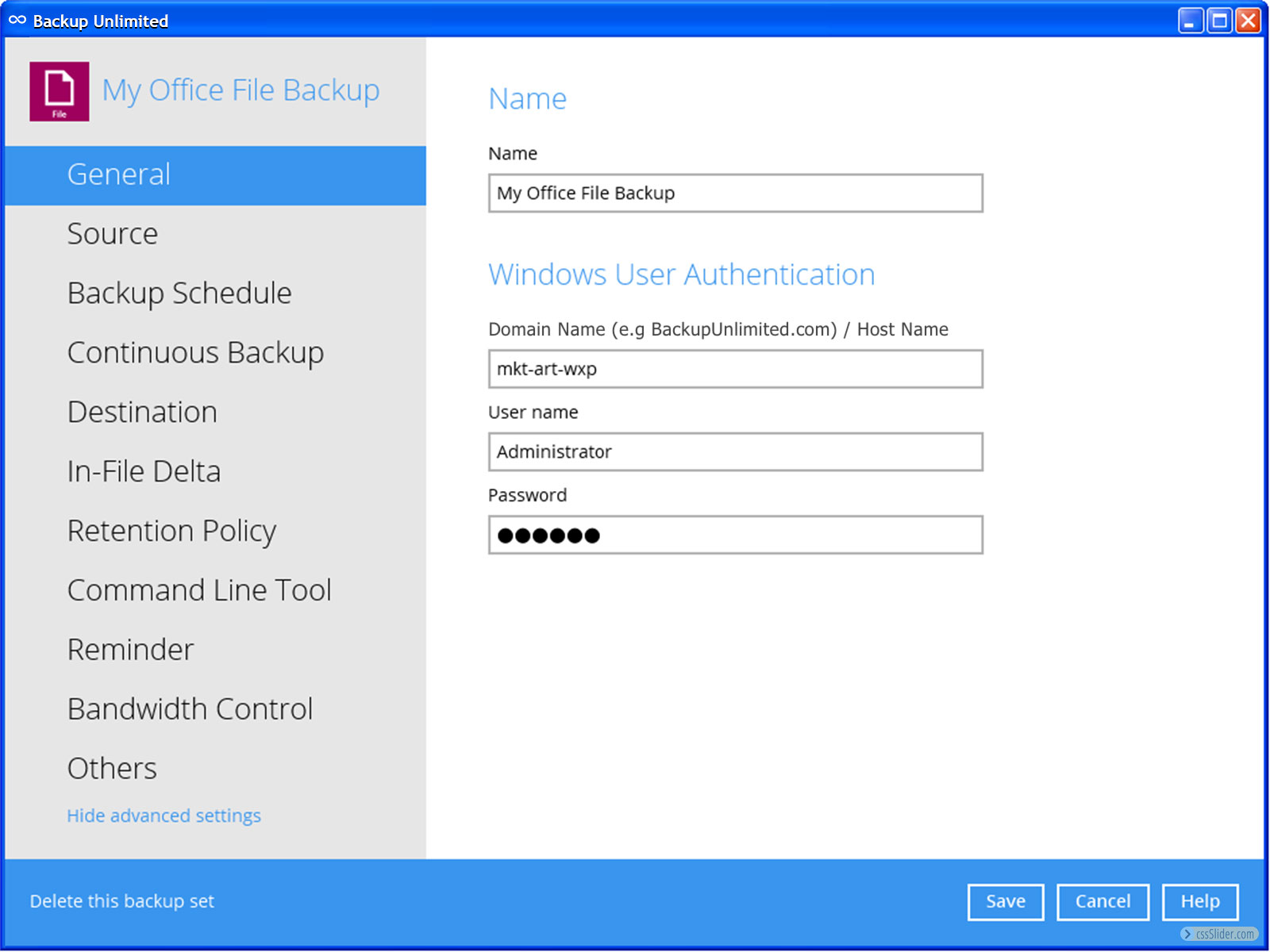The image size is (1270, 952).
Task: Click the Delete this backup set link
Action: coord(122,901)
